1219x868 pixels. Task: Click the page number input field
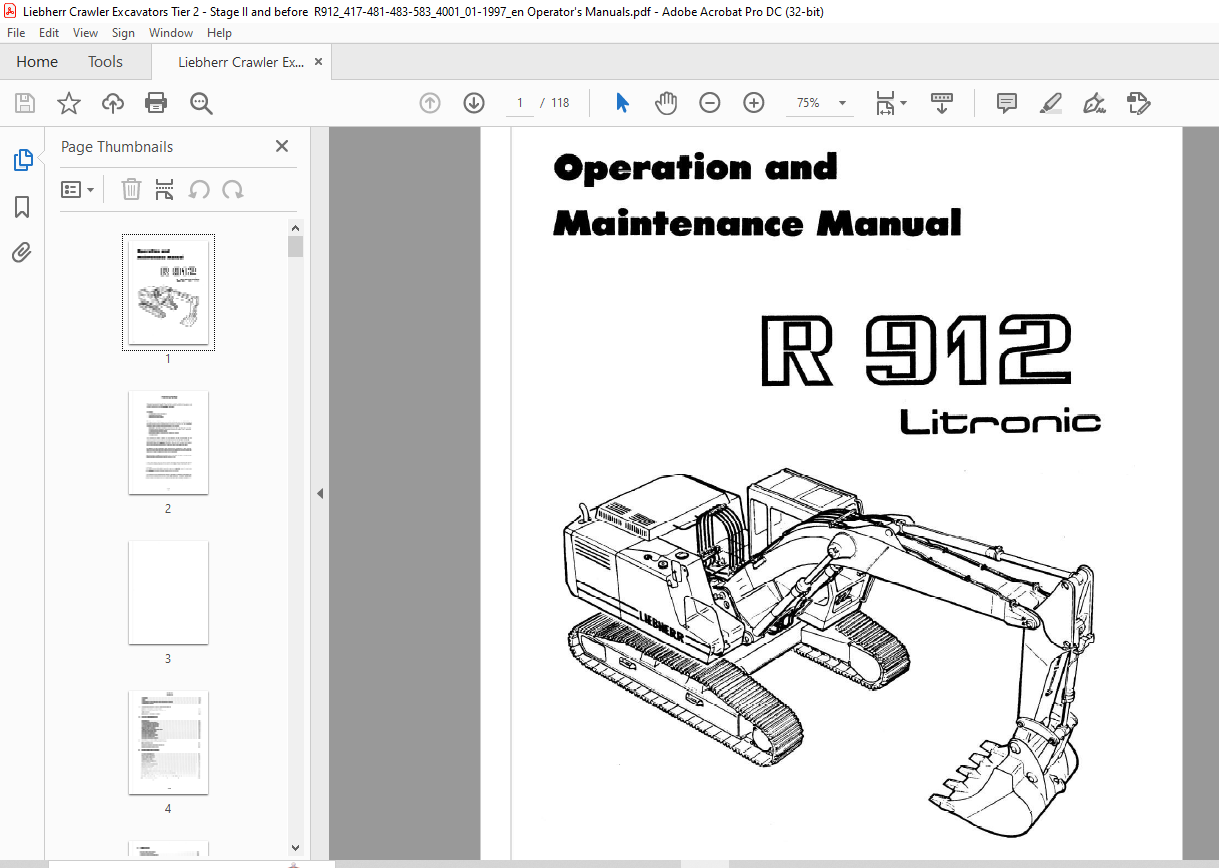[520, 103]
